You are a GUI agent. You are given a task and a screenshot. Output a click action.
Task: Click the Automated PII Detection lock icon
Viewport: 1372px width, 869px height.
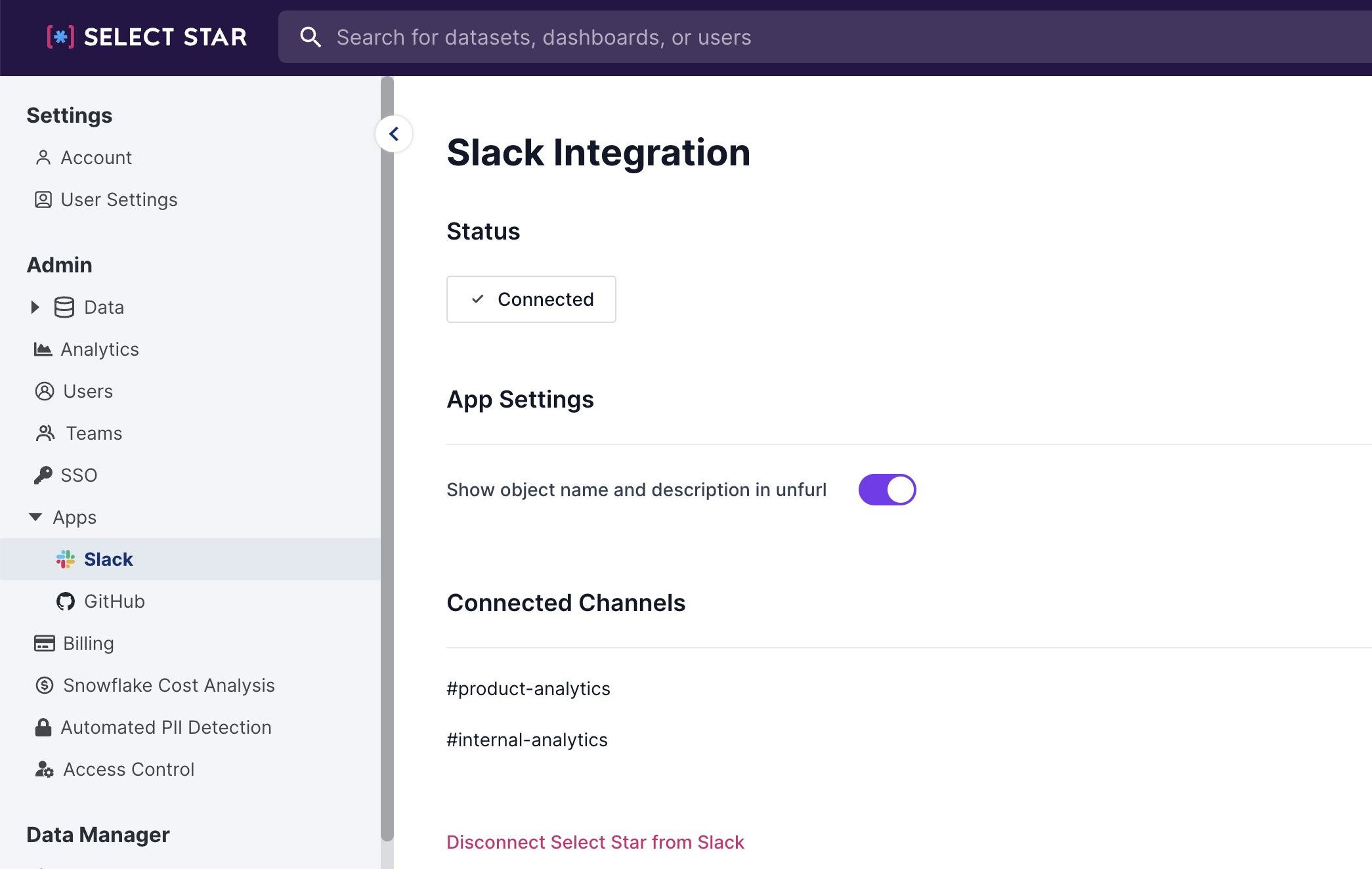[x=43, y=727]
